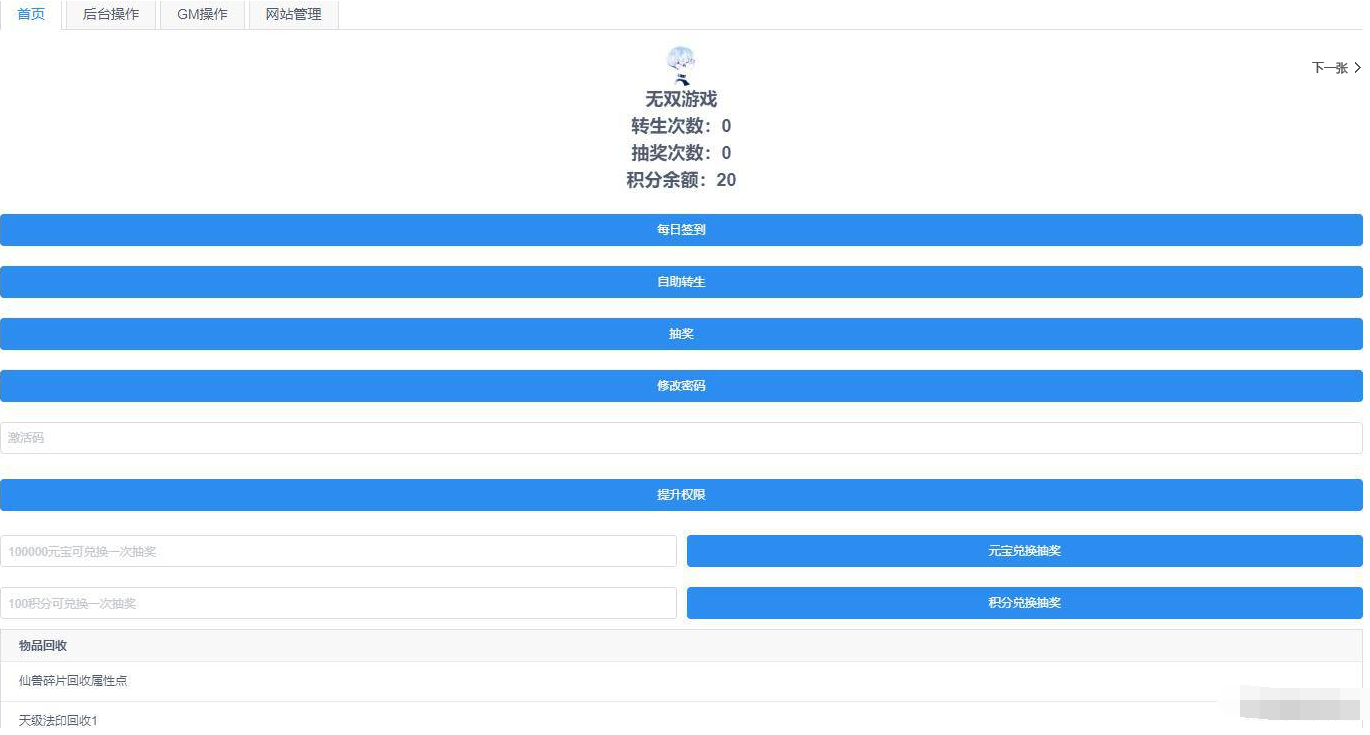The height and width of the screenshot is (735, 1370).
Task: Open 修改密码 to change password
Action: pyautogui.click(x=681, y=386)
